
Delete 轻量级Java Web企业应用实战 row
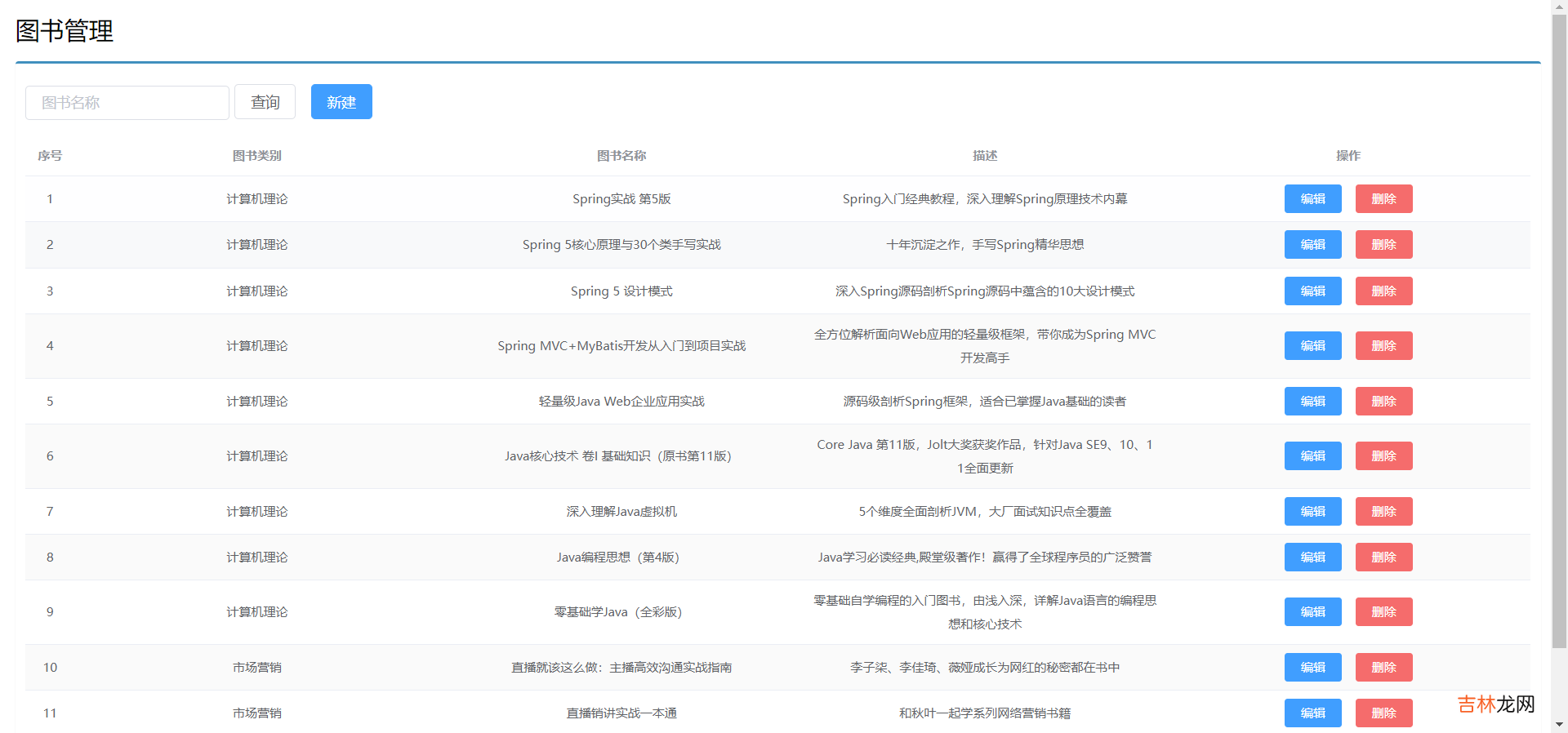point(1384,402)
